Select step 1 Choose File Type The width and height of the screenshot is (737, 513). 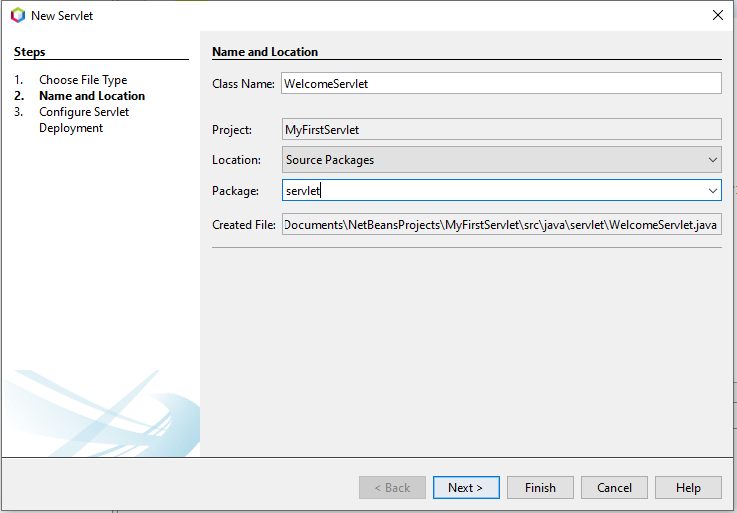coord(83,80)
